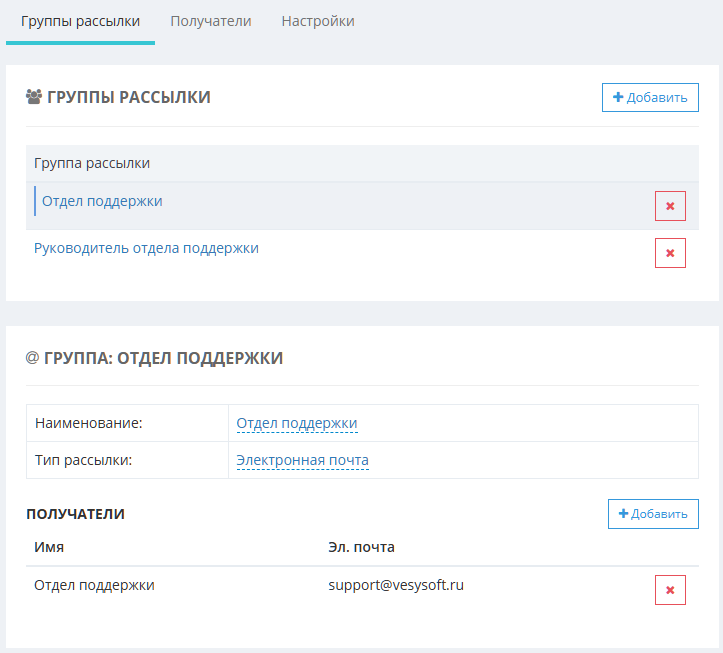Delete the support@vesysoft.ru recipient
Screen dimensions: 723x653
[670, 590]
